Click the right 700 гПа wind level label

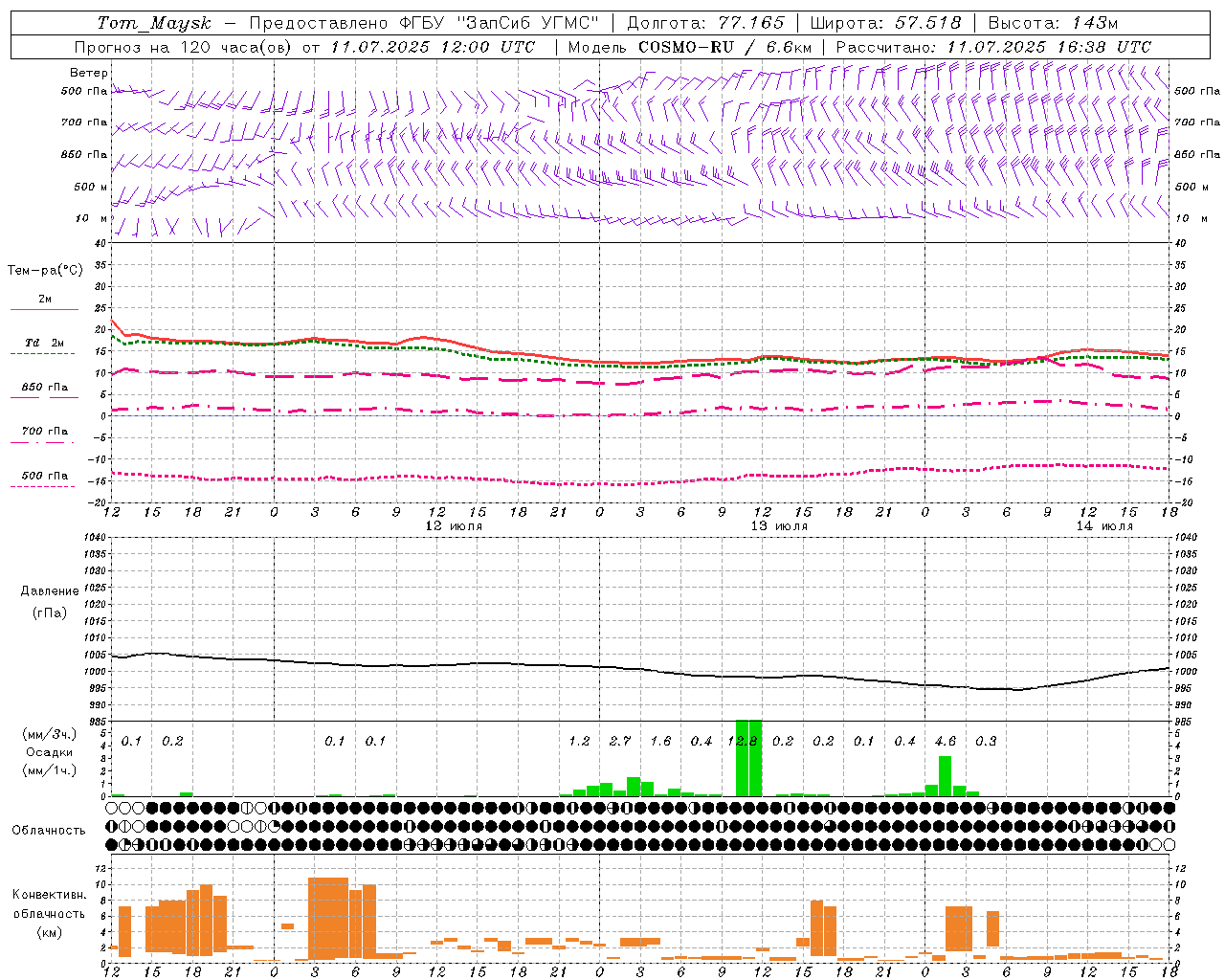point(1197,122)
